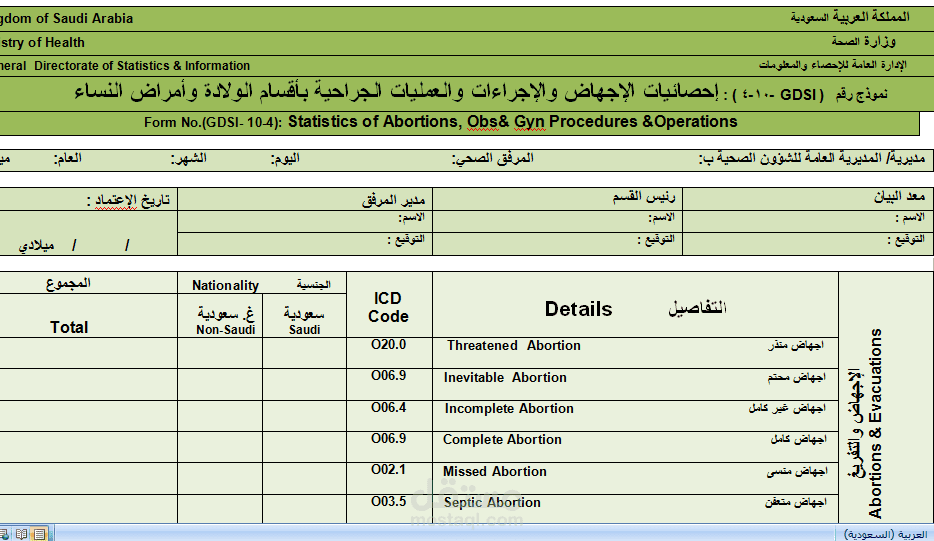The width and height of the screenshot is (934, 541).
Task: Click the 'of Health' header text
Action: pos(56,42)
